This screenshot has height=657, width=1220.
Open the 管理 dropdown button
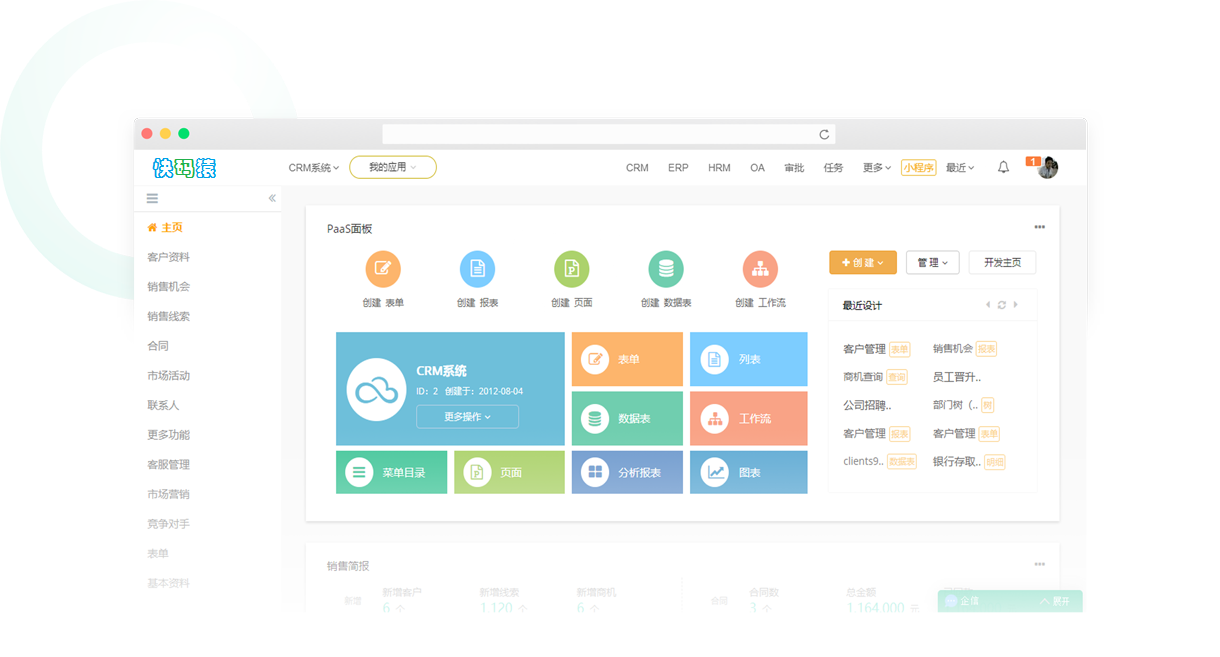(932, 262)
